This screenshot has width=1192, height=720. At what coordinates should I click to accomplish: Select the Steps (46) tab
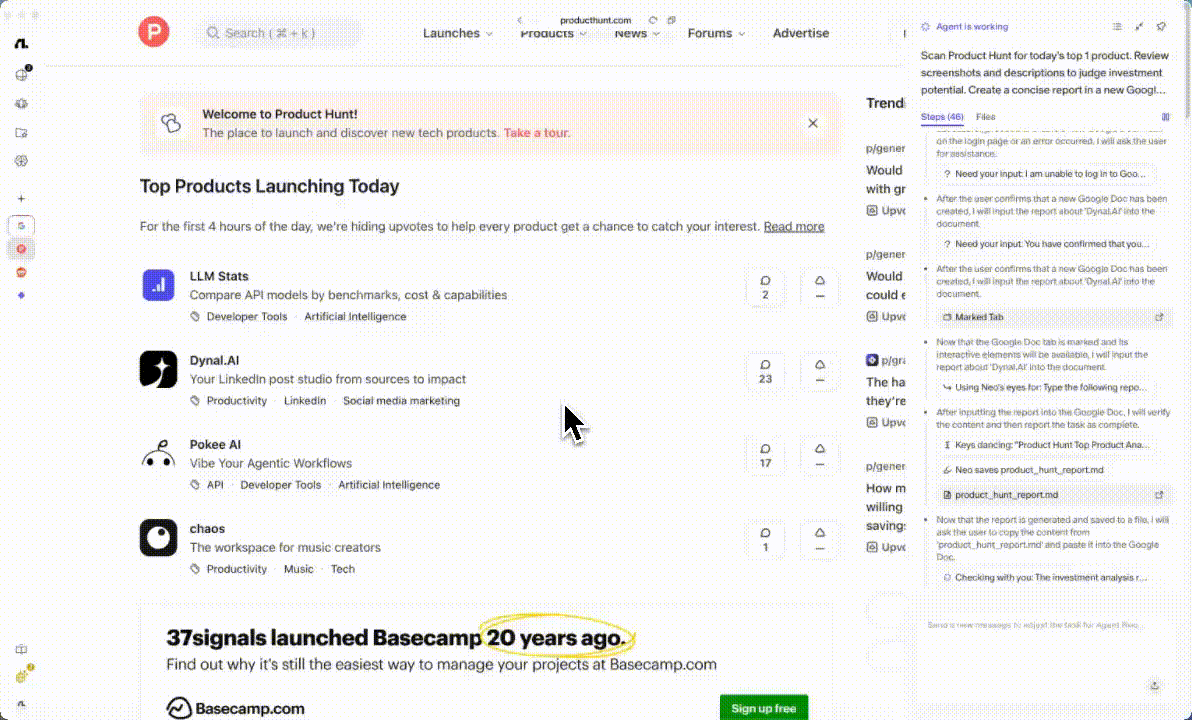pos(941,117)
